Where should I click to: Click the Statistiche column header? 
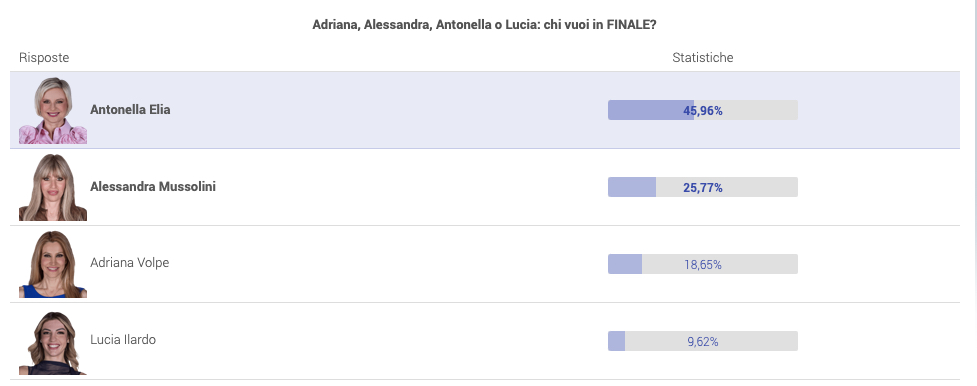703,57
